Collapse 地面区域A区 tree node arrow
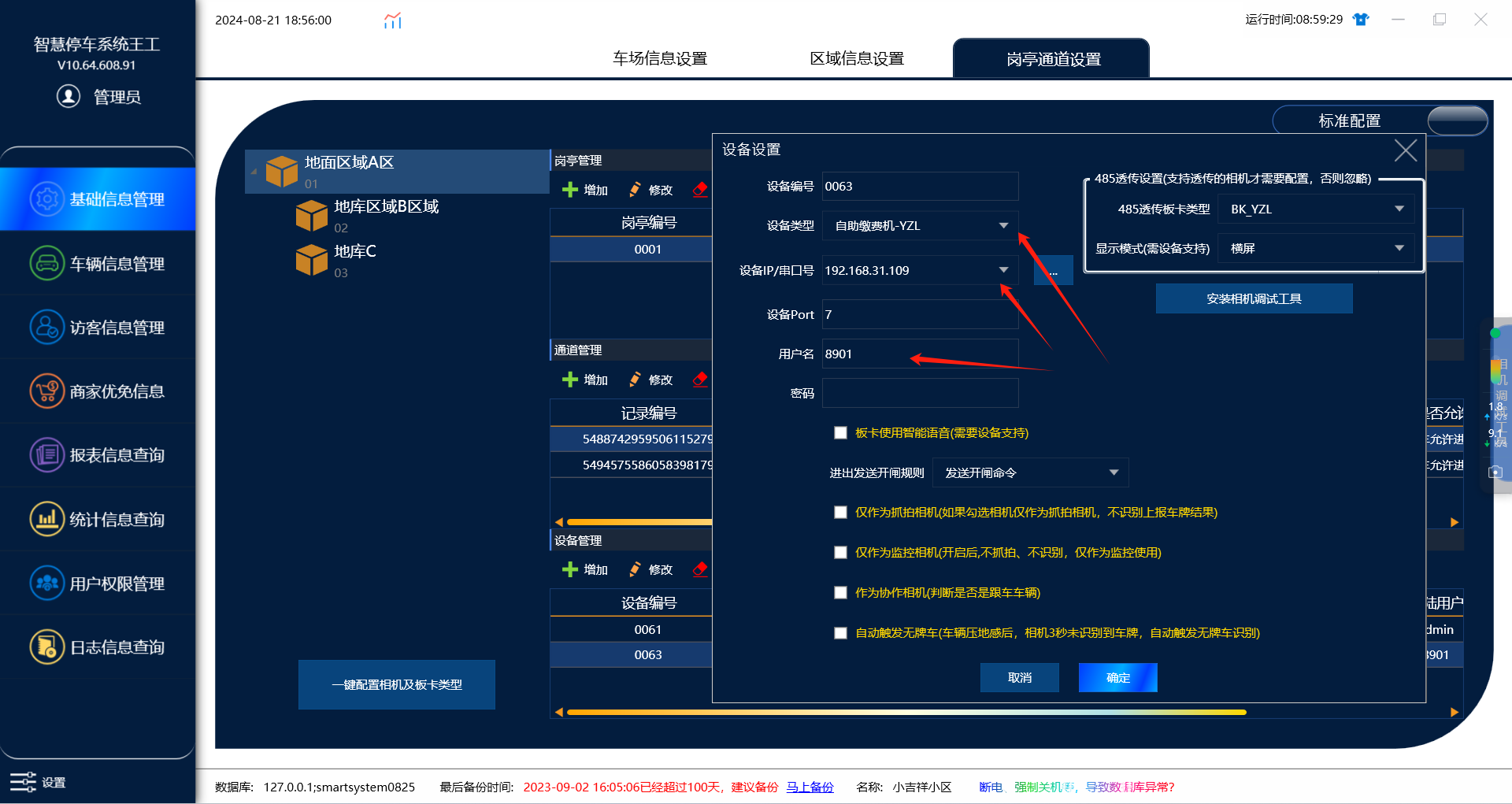 tap(254, 171)
